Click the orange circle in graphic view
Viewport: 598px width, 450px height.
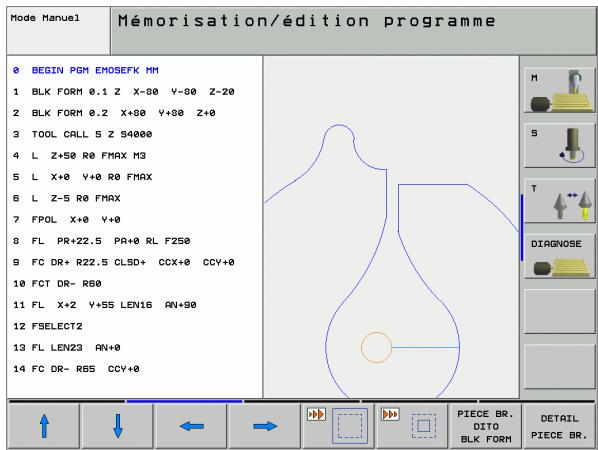(x=376, y=347)
